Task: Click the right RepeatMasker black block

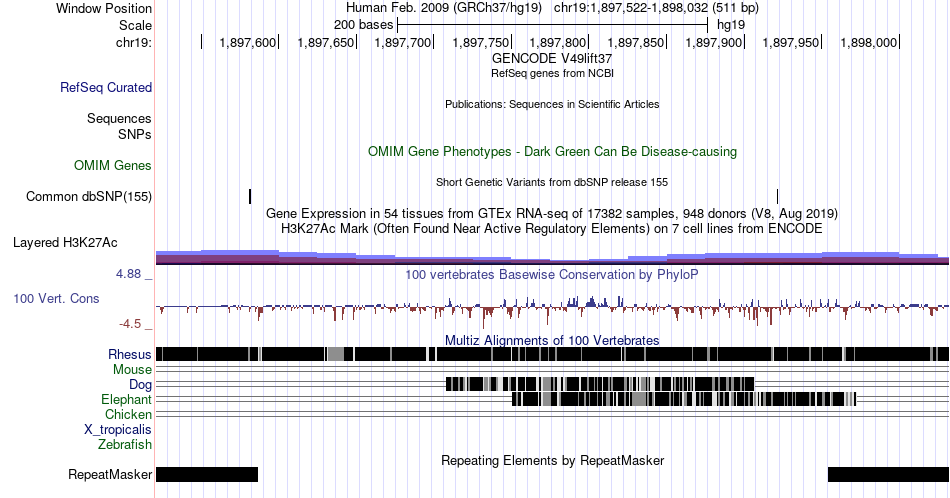Action: 888,474
